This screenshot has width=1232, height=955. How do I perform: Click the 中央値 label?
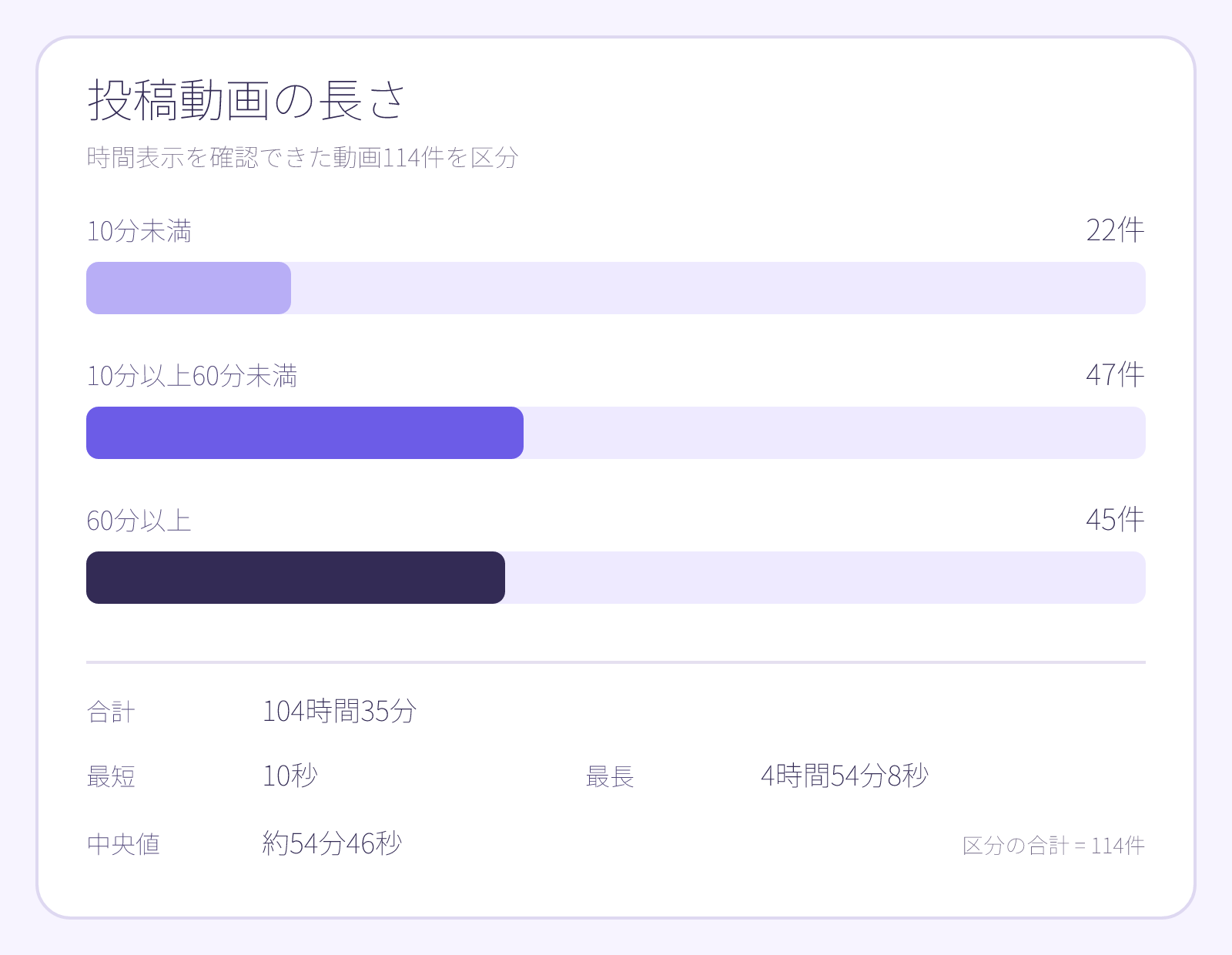pyautogui.click(x=124, y=844)
